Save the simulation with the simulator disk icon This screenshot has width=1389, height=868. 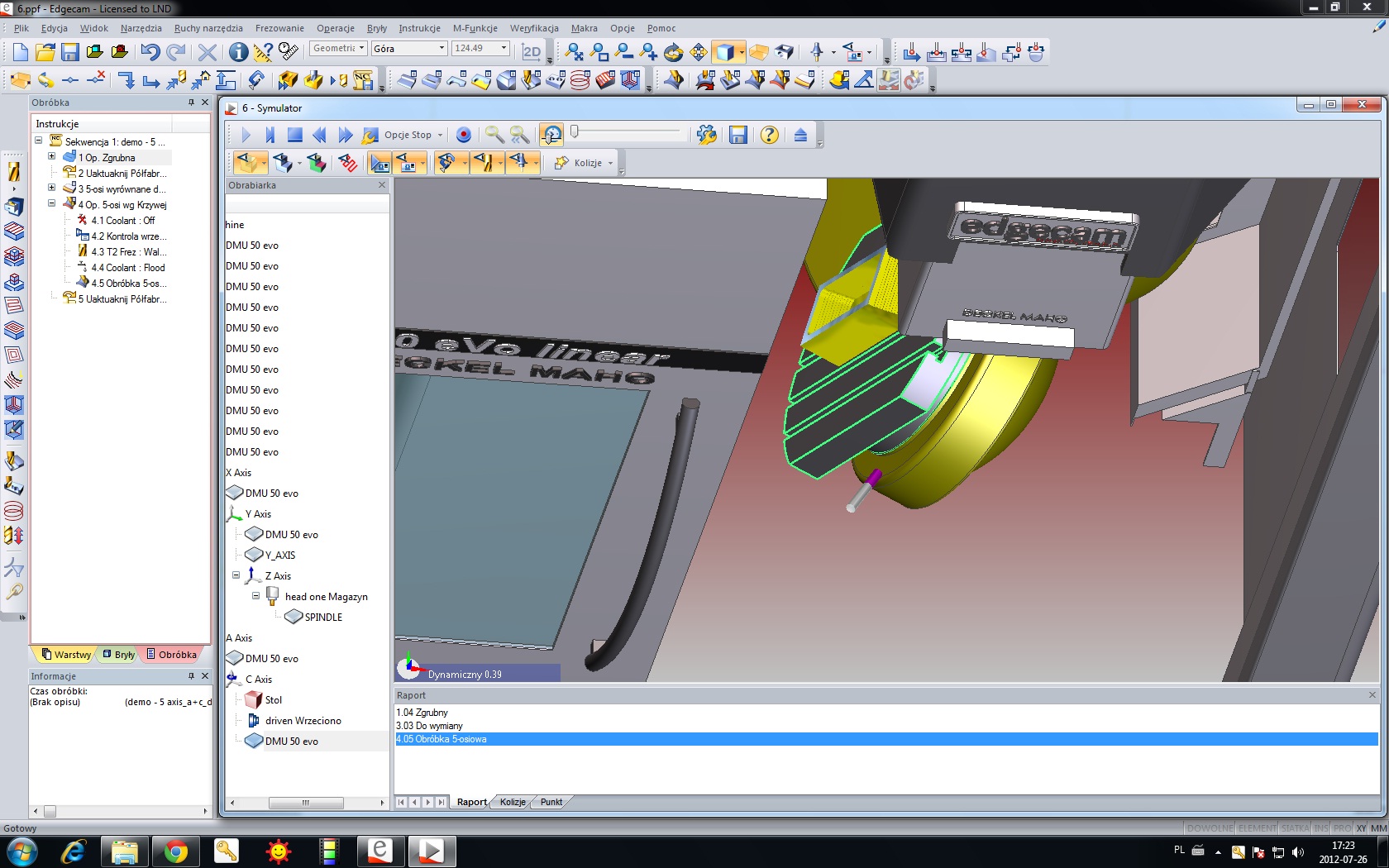pos(738,135)
